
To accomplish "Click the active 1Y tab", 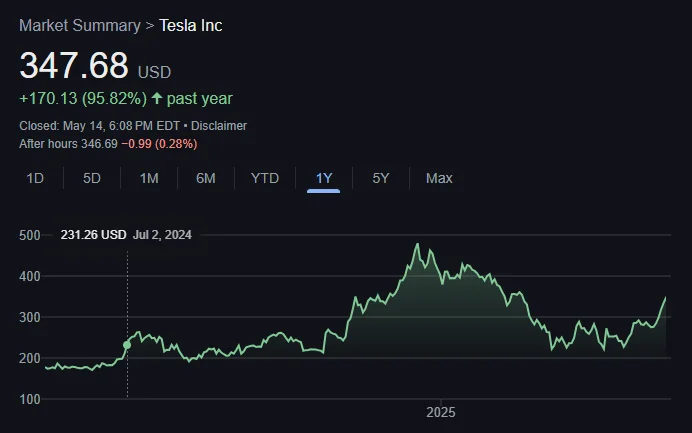I will click(x=323, y=178).
